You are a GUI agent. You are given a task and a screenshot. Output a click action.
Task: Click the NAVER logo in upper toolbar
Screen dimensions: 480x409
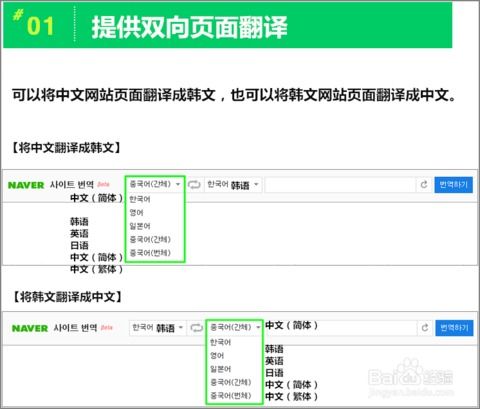[26, 185]
